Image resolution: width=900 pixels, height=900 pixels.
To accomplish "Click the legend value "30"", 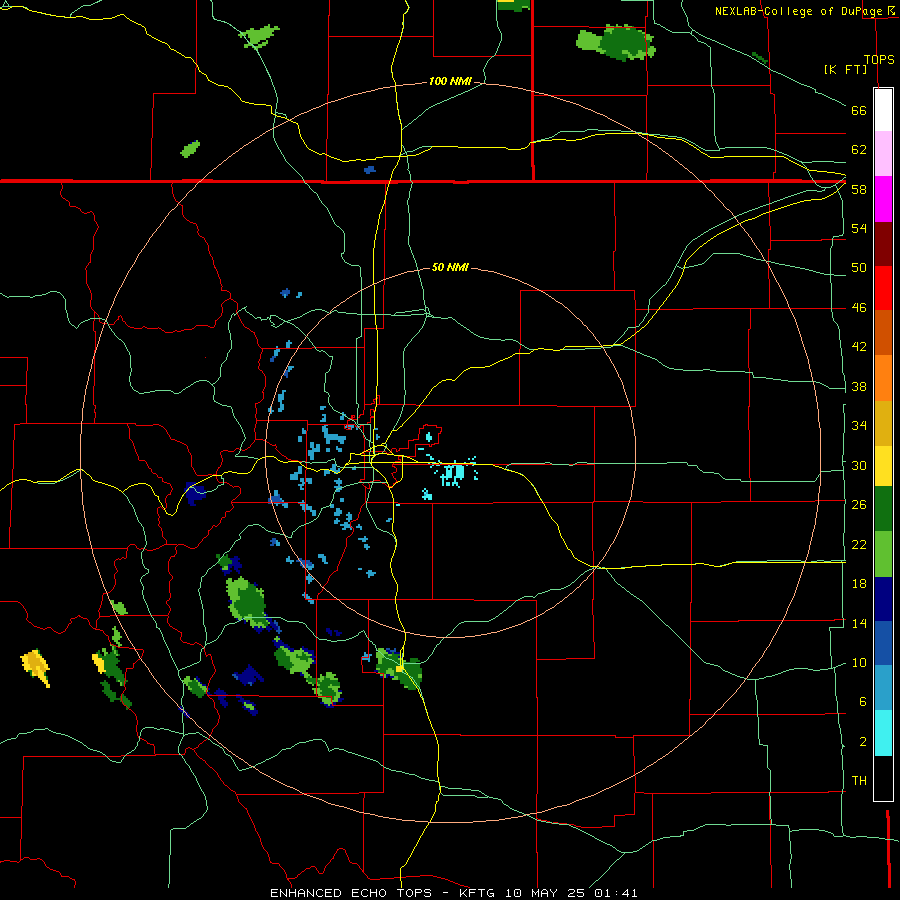I will tap(859, 465).
